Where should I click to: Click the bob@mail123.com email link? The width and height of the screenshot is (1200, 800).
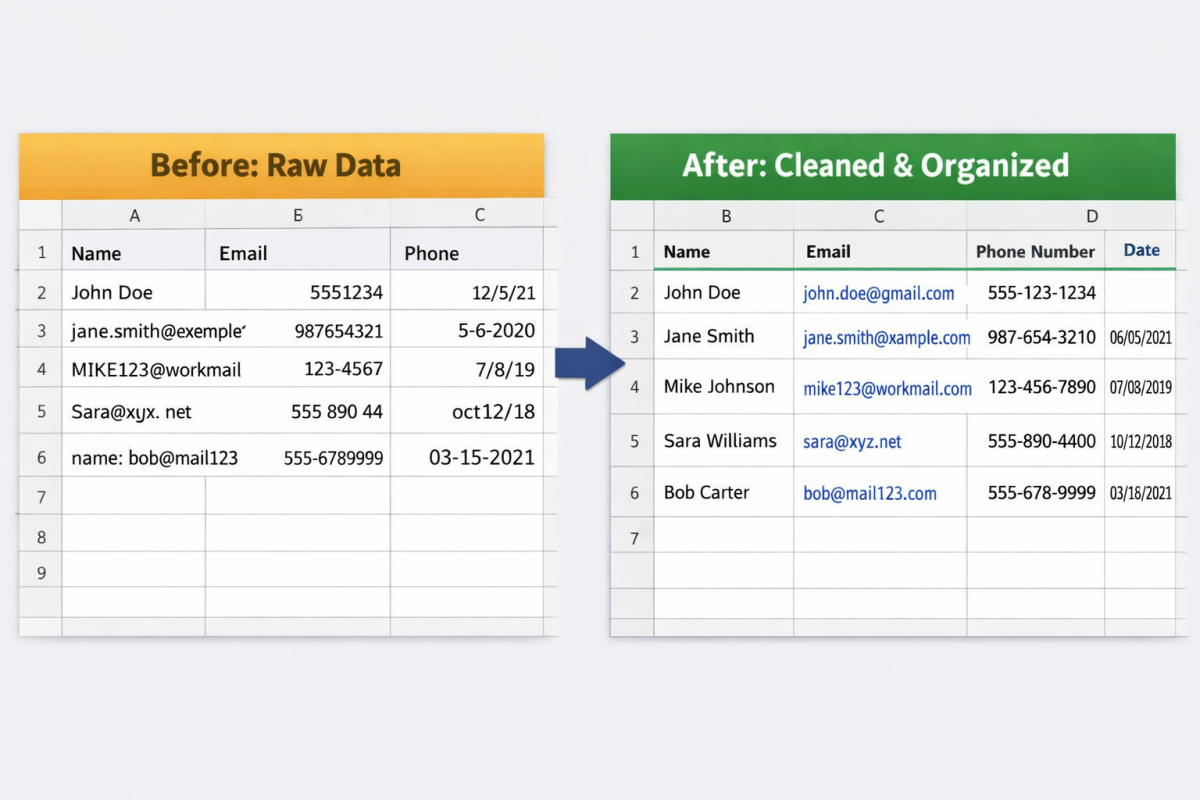pos(870,493)
